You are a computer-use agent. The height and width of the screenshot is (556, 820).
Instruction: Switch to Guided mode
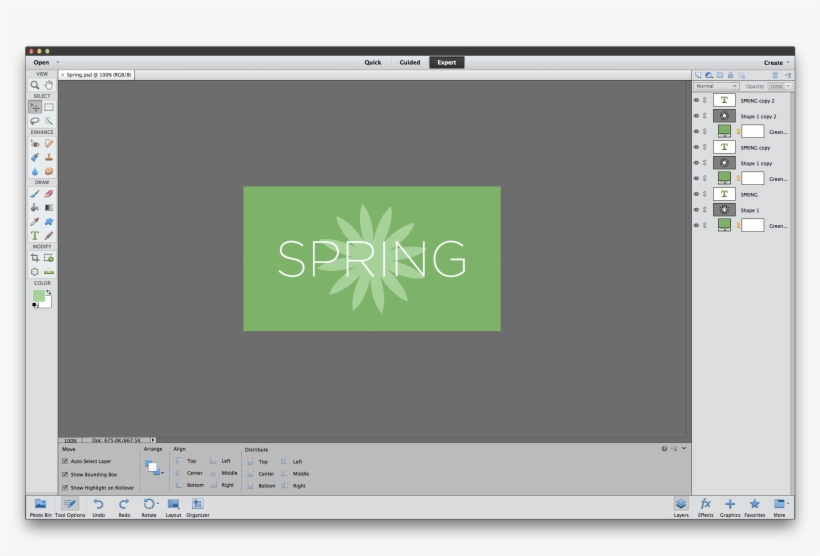tap(410, 62)
